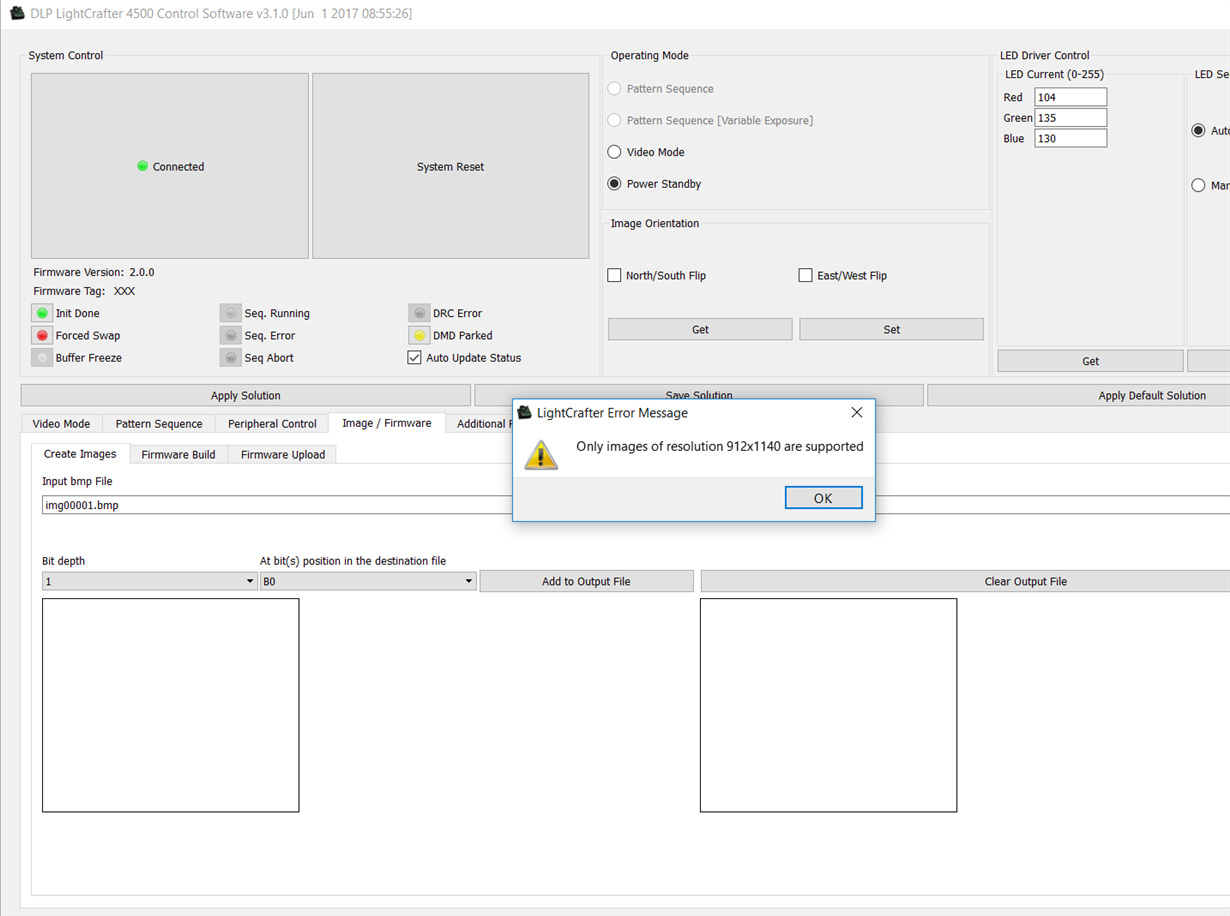Click the Seq Abort indicator

231,357
